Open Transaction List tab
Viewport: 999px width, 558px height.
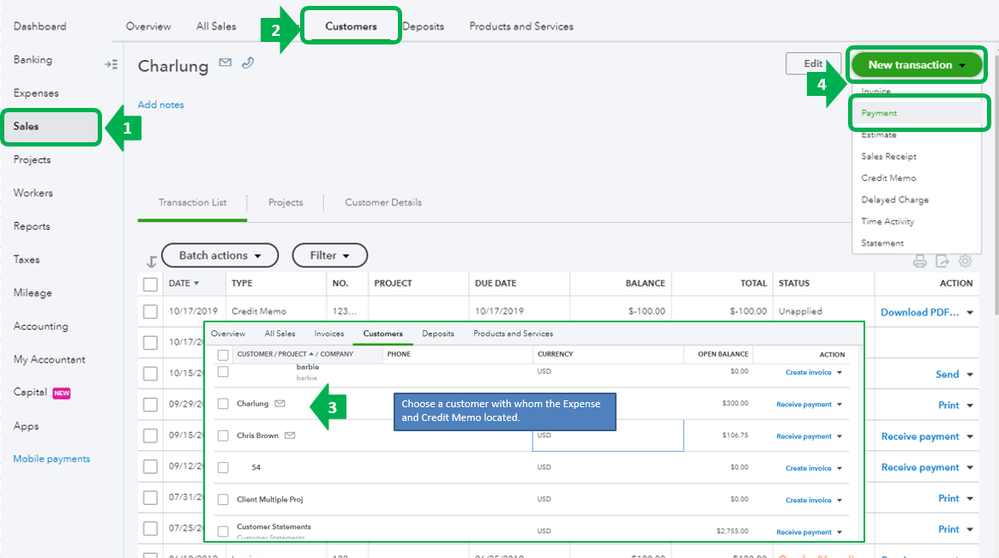click(x=192, y=202)
